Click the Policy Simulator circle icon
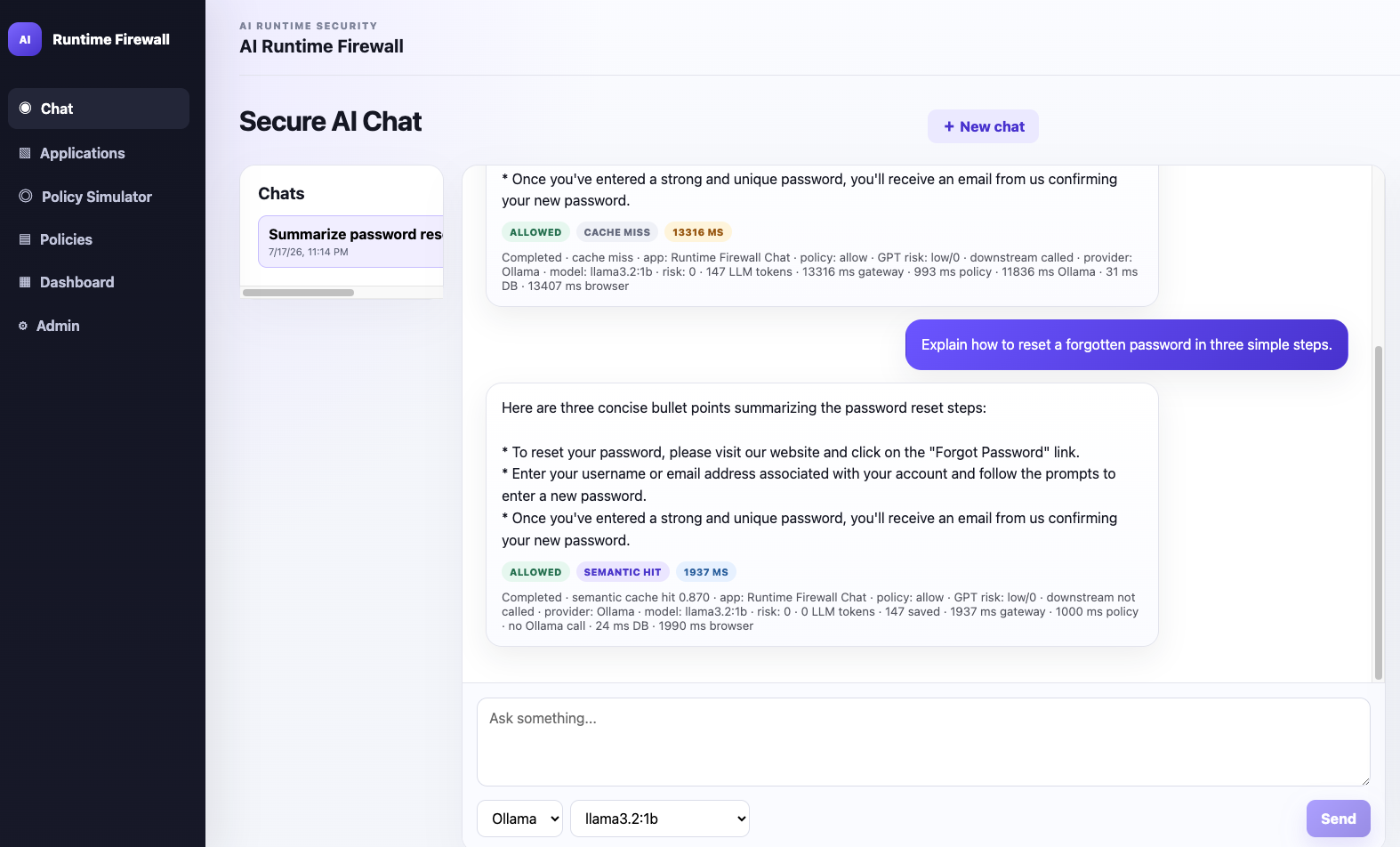 [26, 196]
